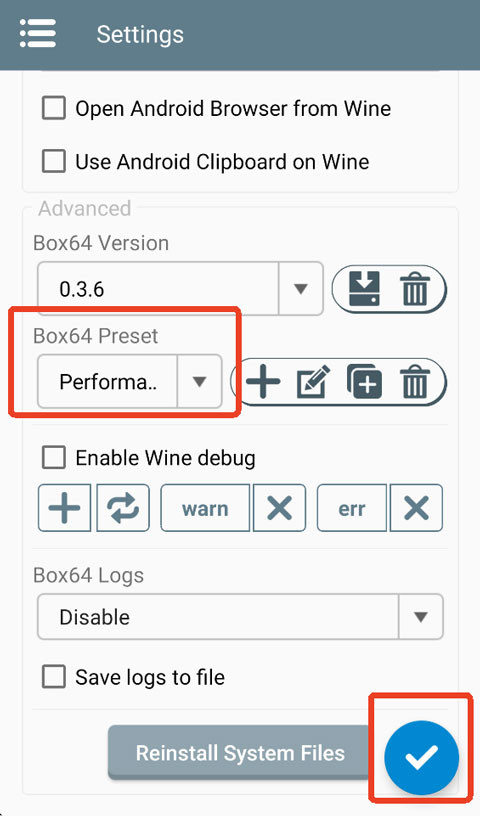Screen dimensions: 480x816
Task: Open the Box64 Logs Disable dropdown
Action: pos(240,617)
